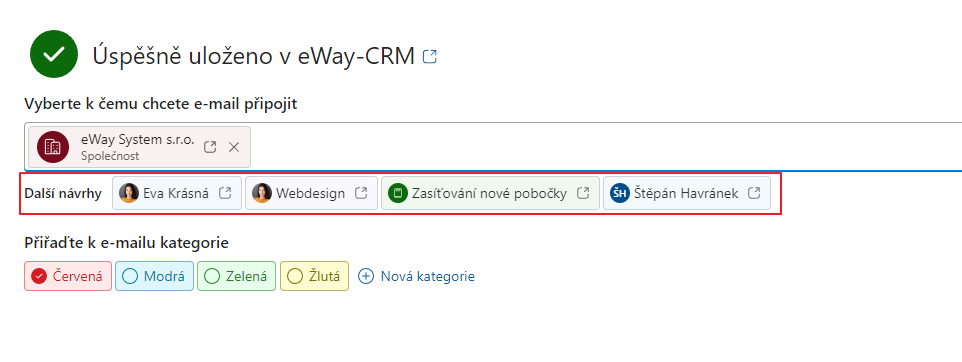The image size is (962, 362).
Task: Open eWay System s.r.o. record in new window
Action: [210, 147]
